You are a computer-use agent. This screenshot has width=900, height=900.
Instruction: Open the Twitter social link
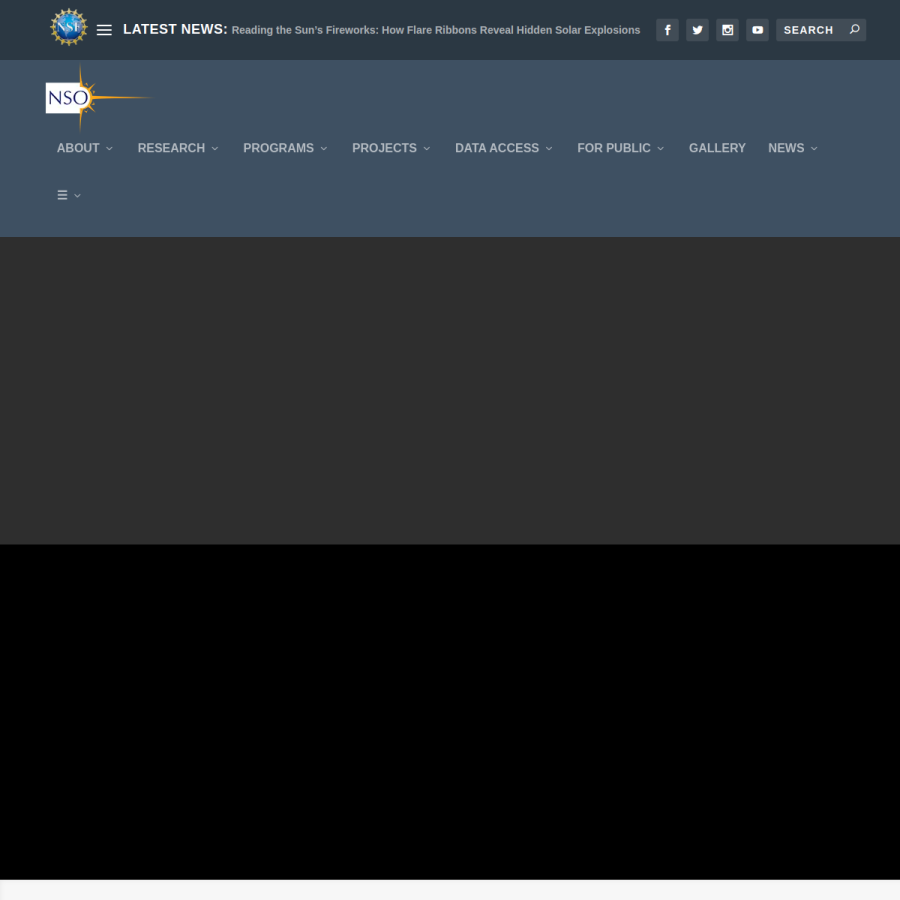tap(697, 30)
